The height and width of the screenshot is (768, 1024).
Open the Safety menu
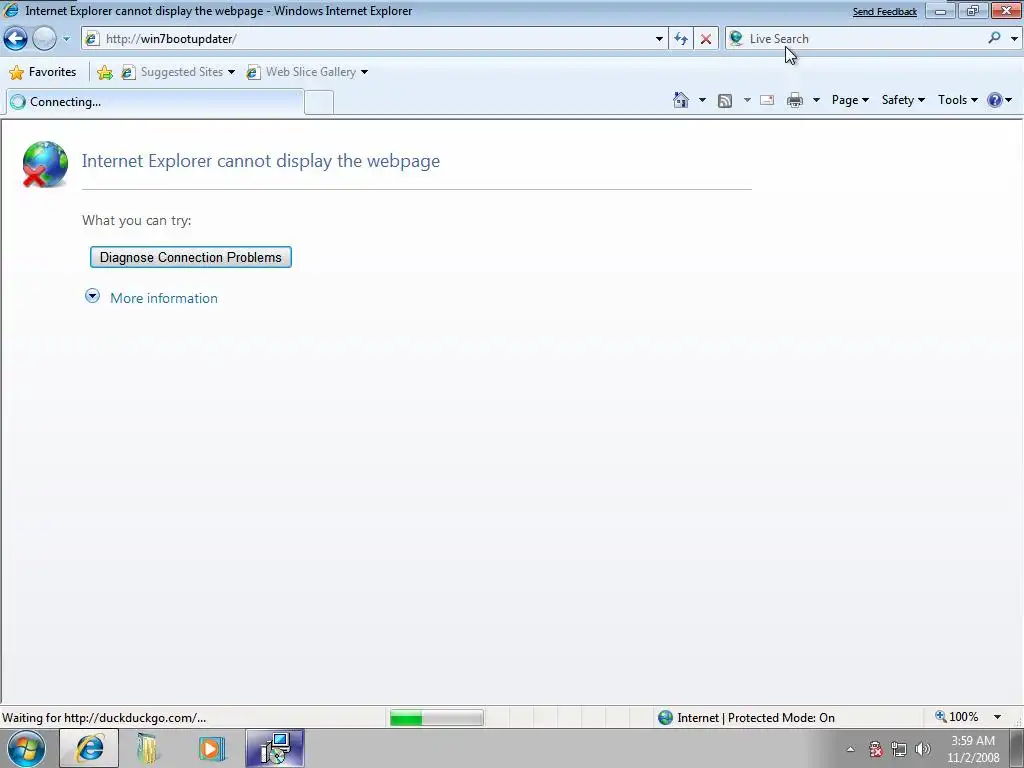click(903, 100)
